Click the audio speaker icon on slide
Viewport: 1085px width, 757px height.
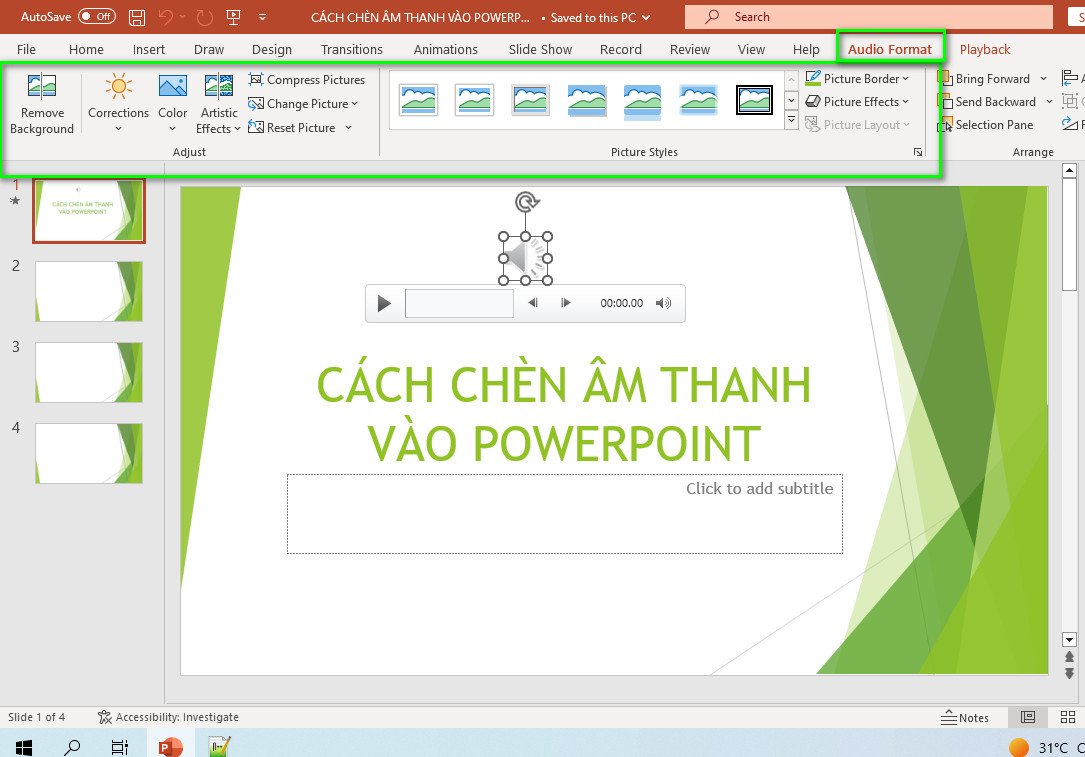coord(525,258)
